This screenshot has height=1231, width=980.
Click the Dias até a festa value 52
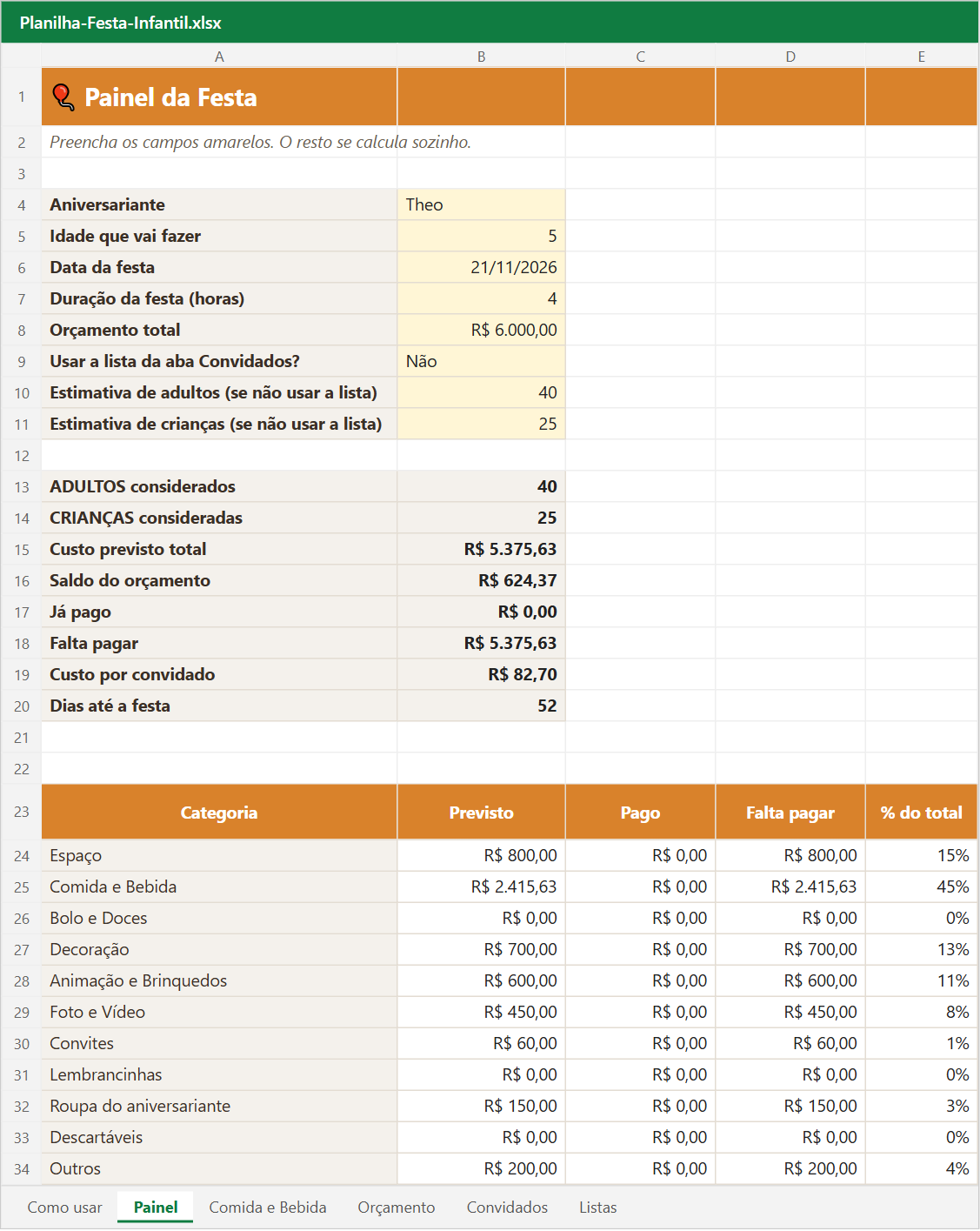point(481,706)
